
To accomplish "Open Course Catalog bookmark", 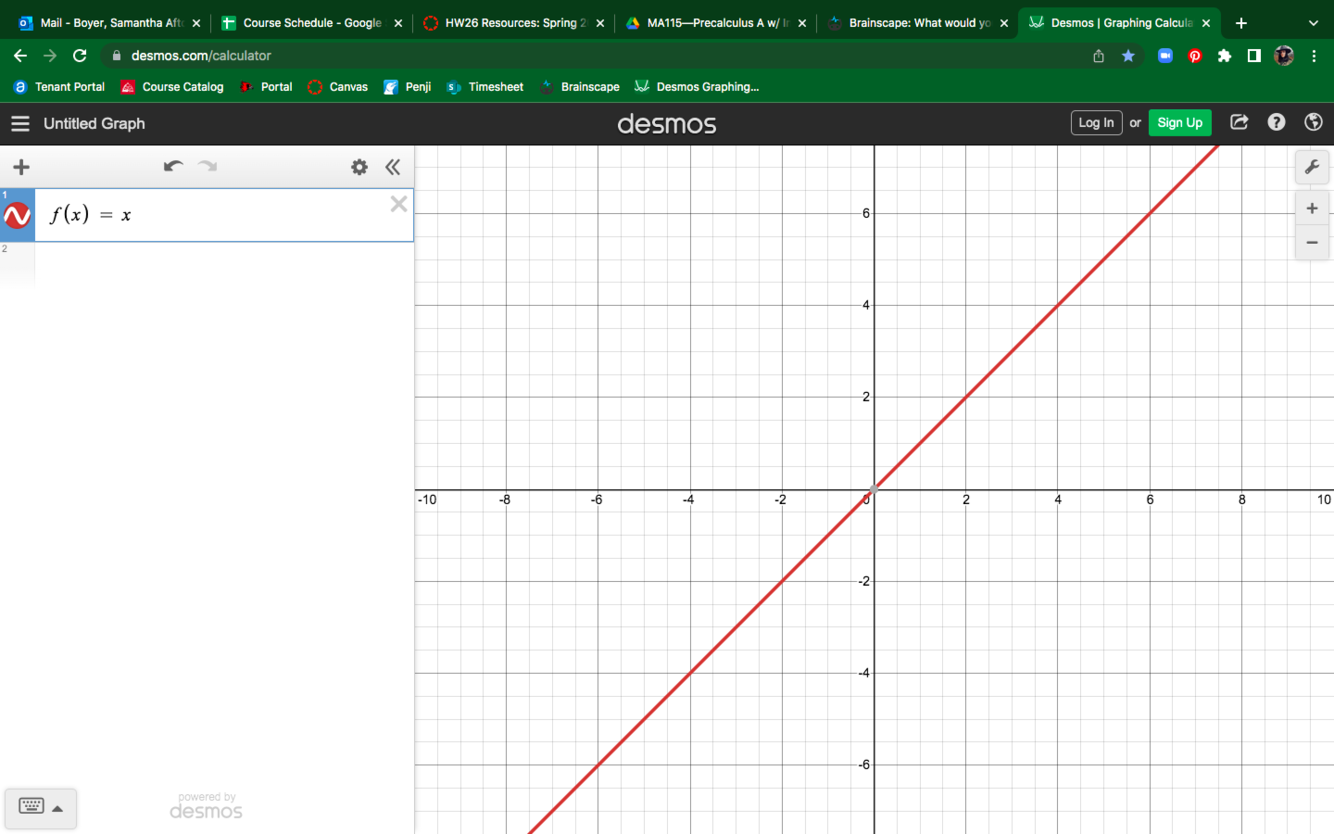I will 172,87.
